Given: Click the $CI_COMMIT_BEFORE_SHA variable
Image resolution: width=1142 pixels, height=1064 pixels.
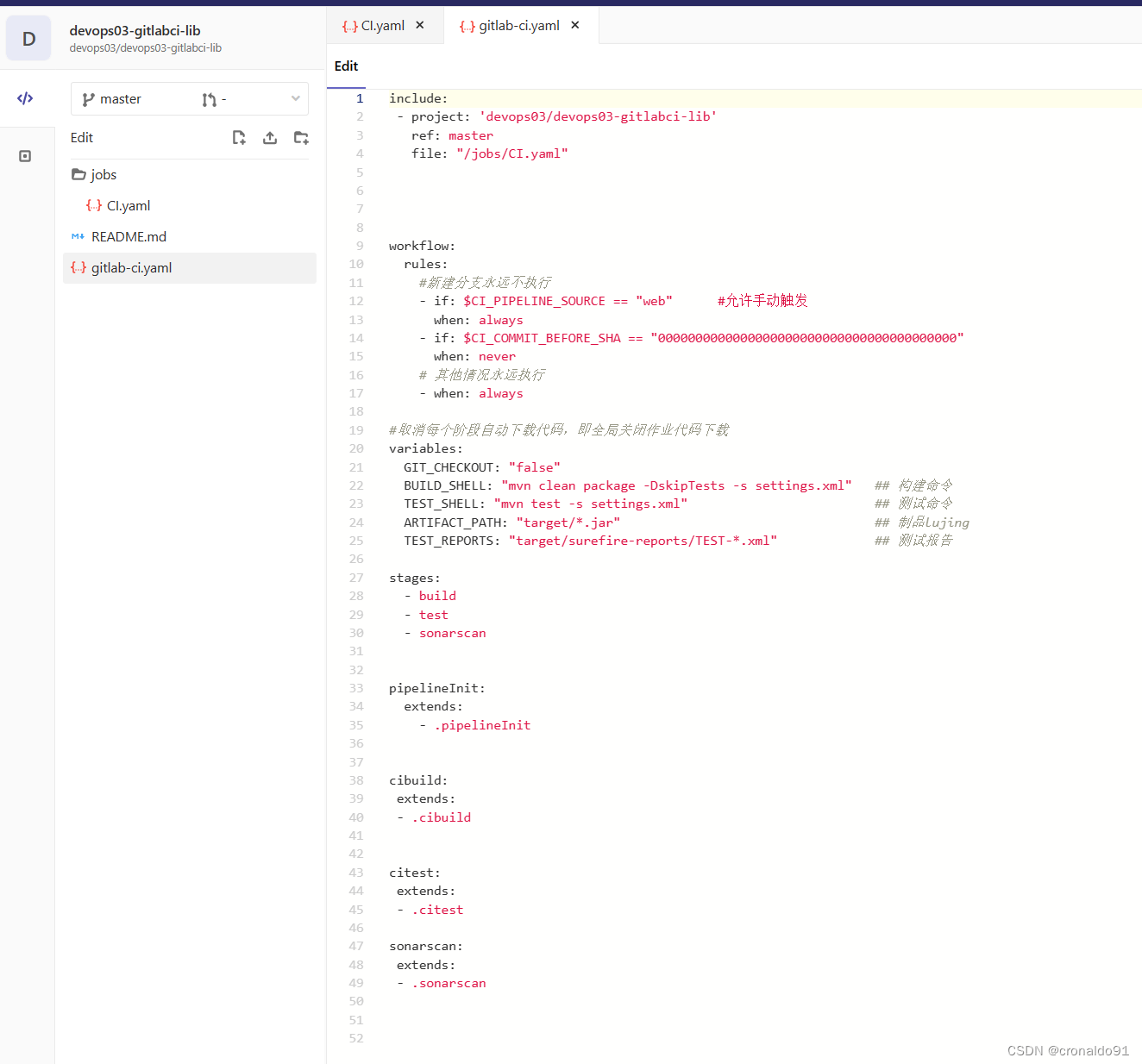Looking at the screenshot, I should [x=542, y=338].
